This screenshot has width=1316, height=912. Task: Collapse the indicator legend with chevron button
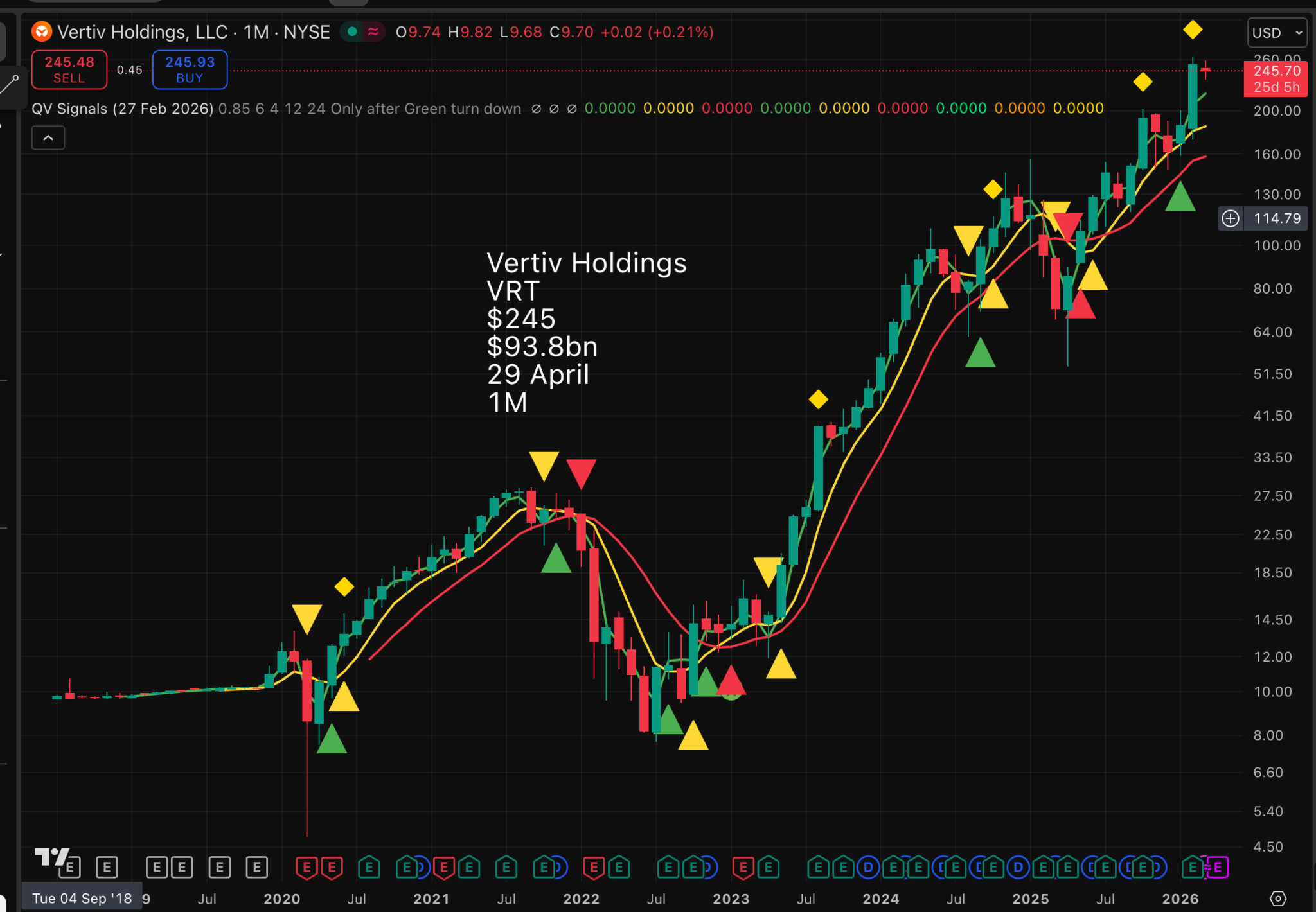(x=48, y=137)
